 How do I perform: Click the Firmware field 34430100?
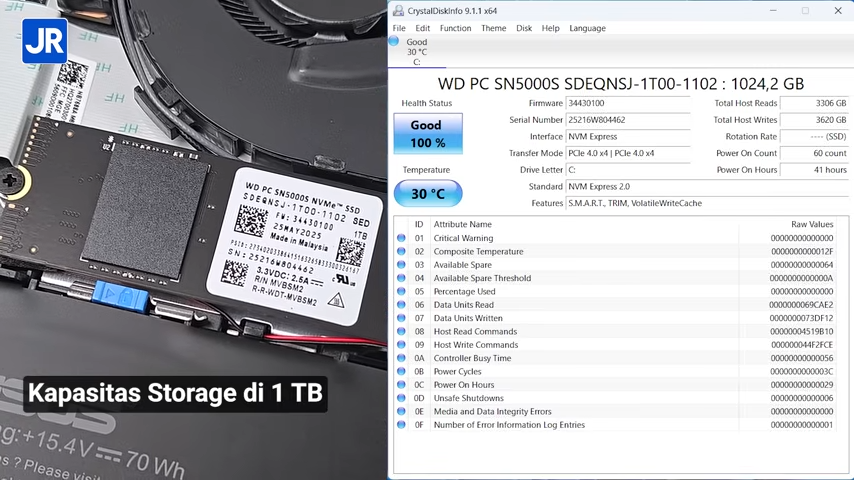(x=628, y=103)
